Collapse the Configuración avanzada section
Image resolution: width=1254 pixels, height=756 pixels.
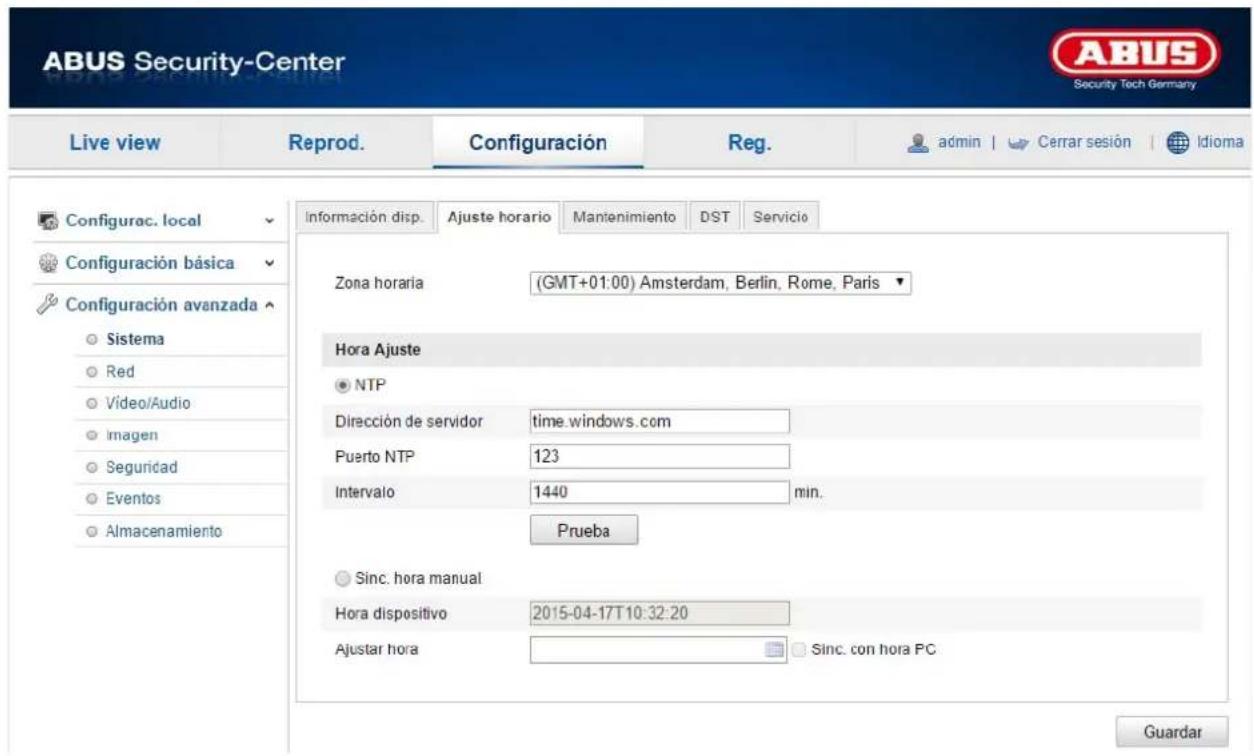coord(269,306)
